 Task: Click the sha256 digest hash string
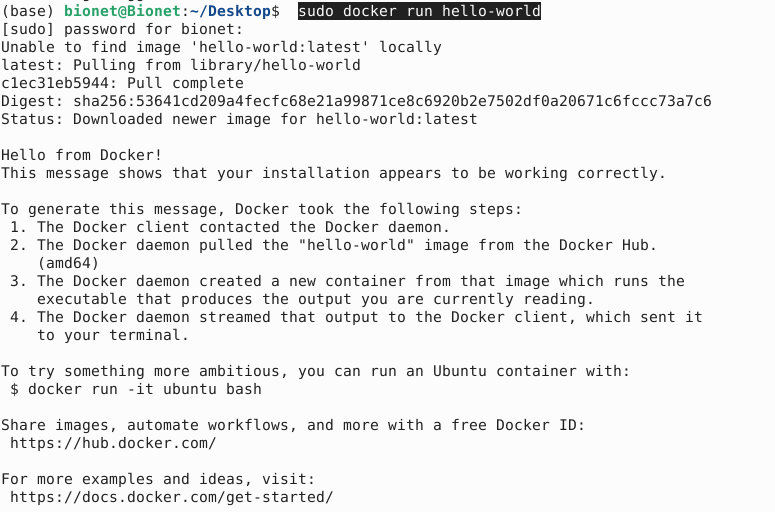coord(392,101)
